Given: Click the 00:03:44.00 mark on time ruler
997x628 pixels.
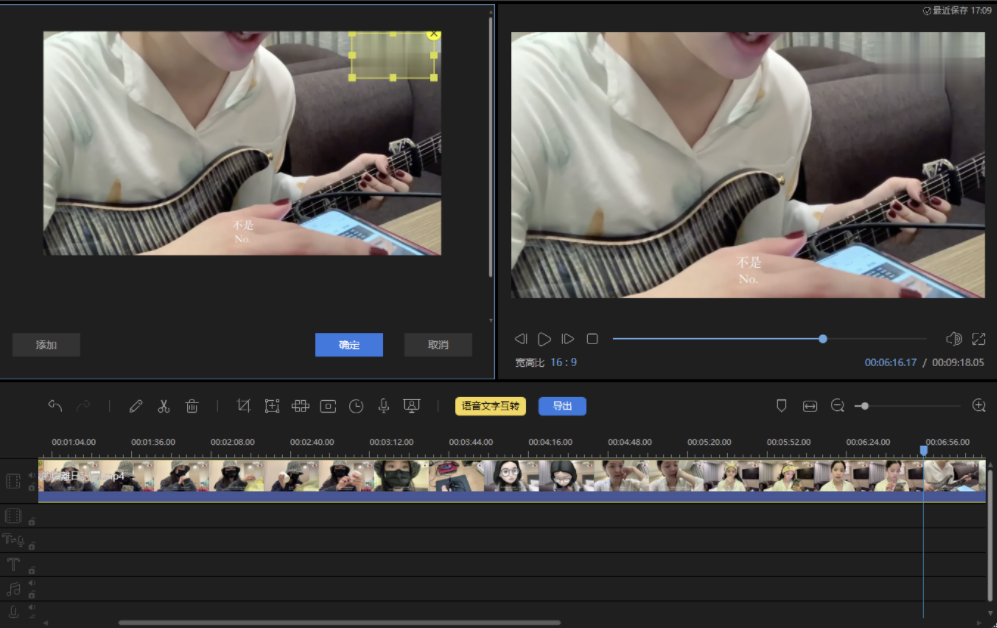Looking at the screenshot, I should [x=471, y=442].
